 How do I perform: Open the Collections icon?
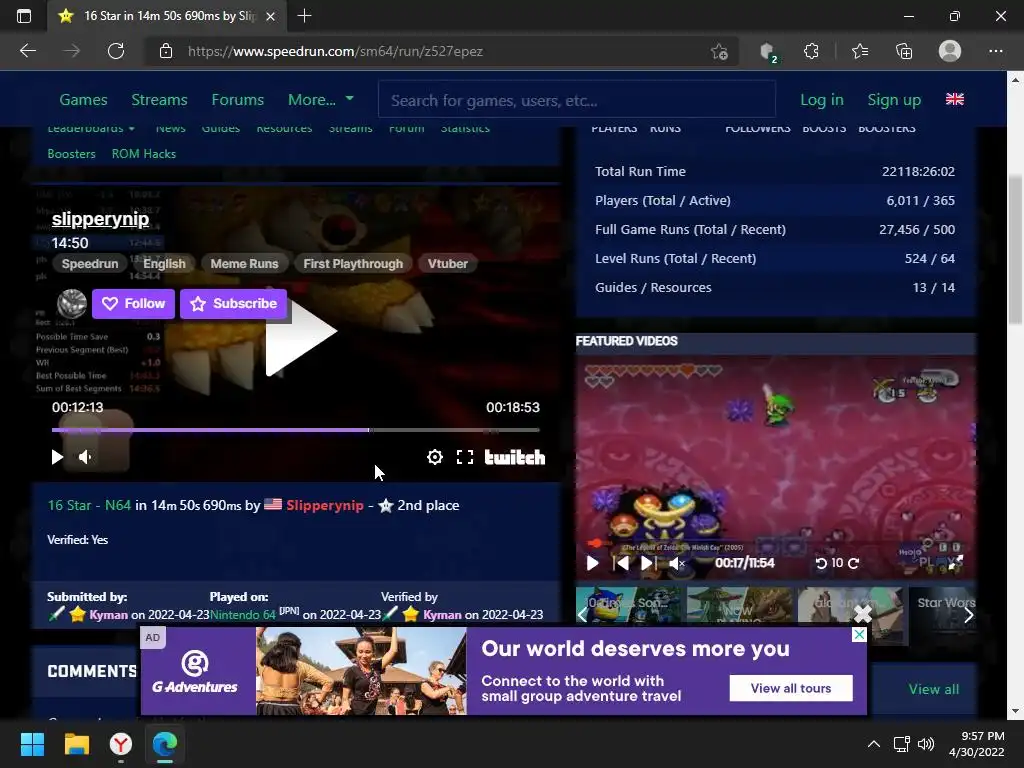point(904,51)
